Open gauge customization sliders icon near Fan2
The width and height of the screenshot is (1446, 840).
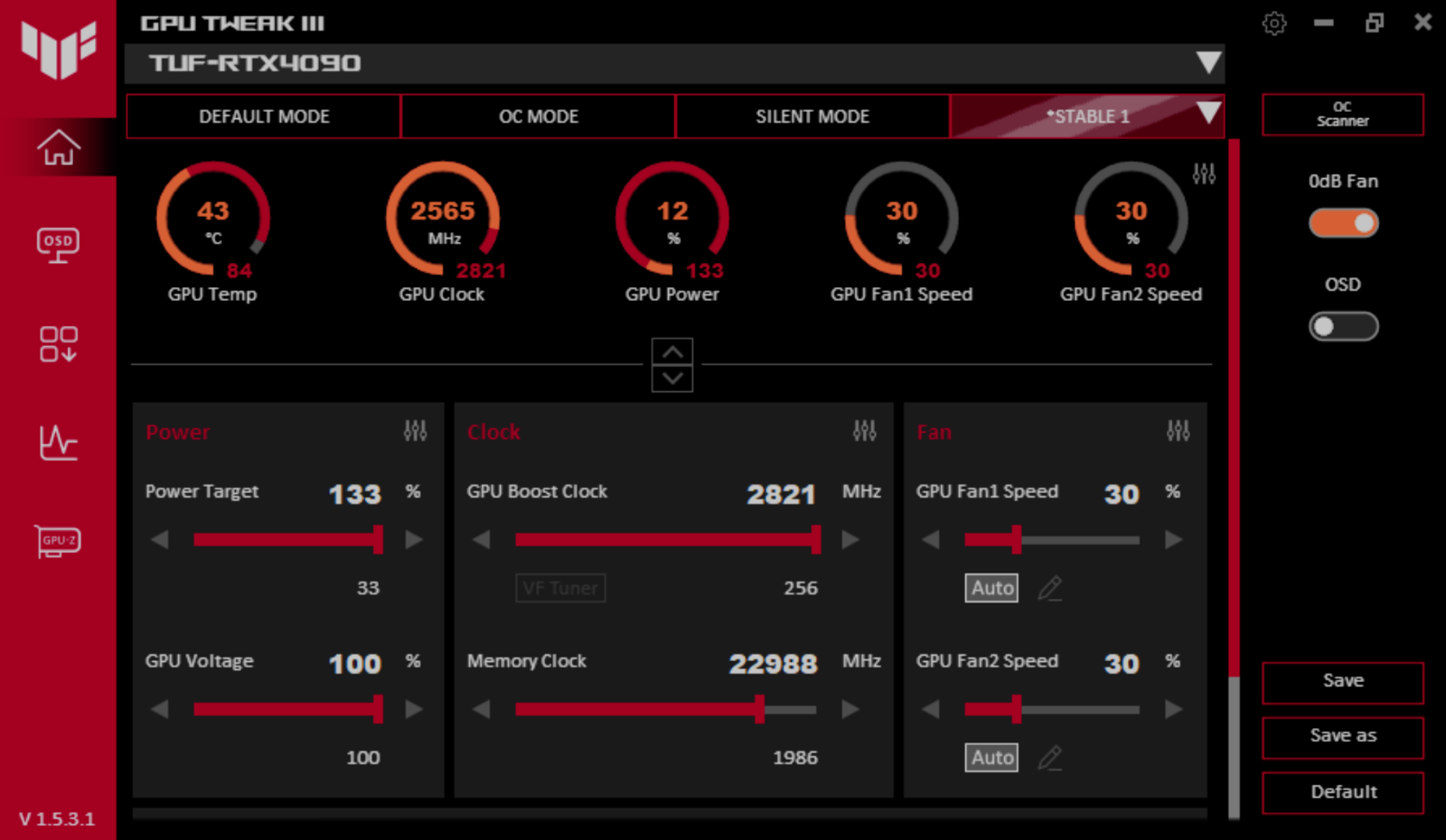[x=1204, y=173]
